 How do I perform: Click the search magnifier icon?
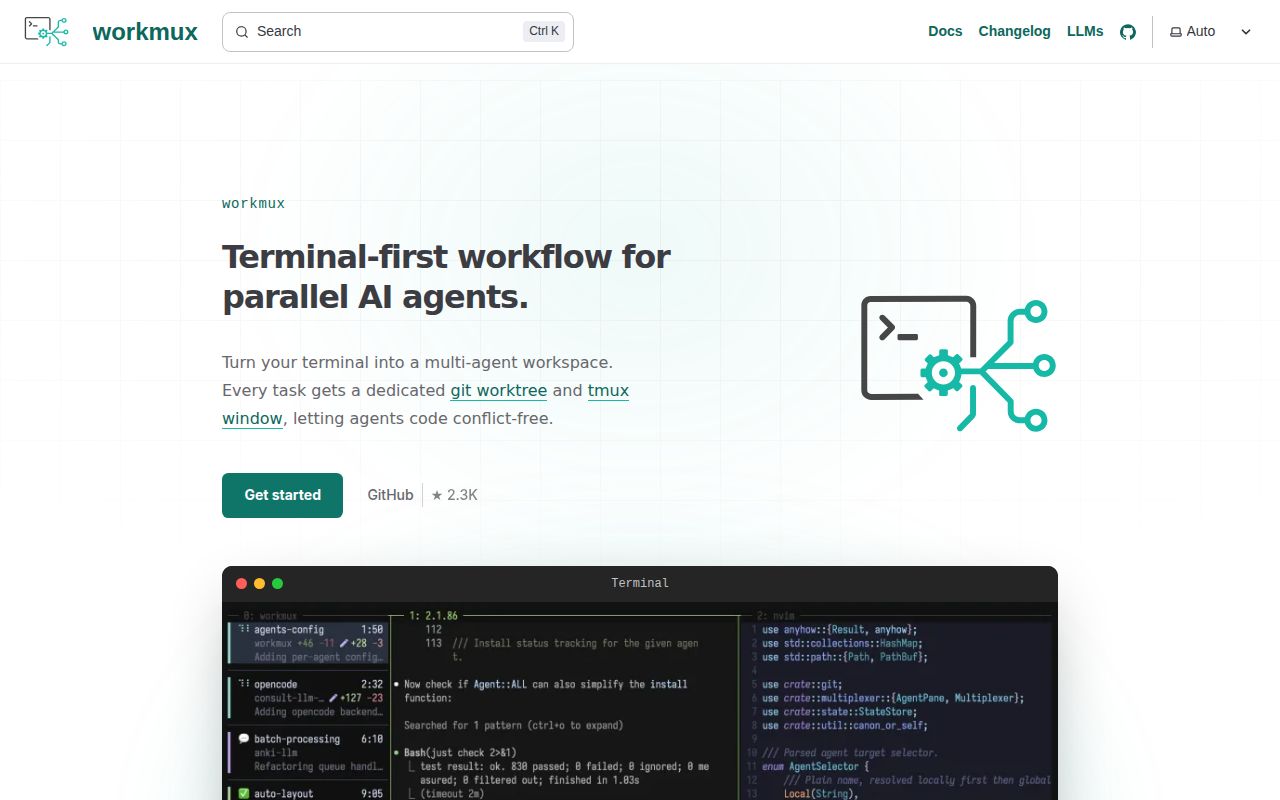(241, 31)
